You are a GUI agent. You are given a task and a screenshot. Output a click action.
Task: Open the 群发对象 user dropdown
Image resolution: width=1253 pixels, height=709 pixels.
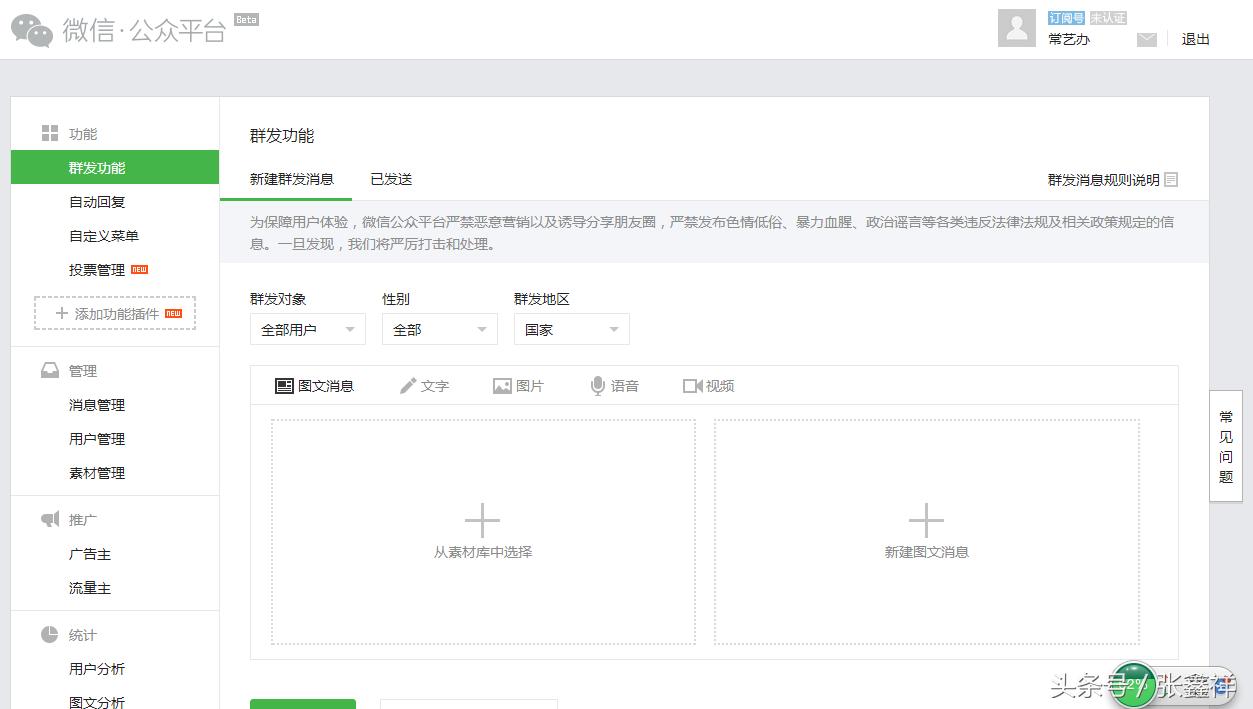[307, 328]
